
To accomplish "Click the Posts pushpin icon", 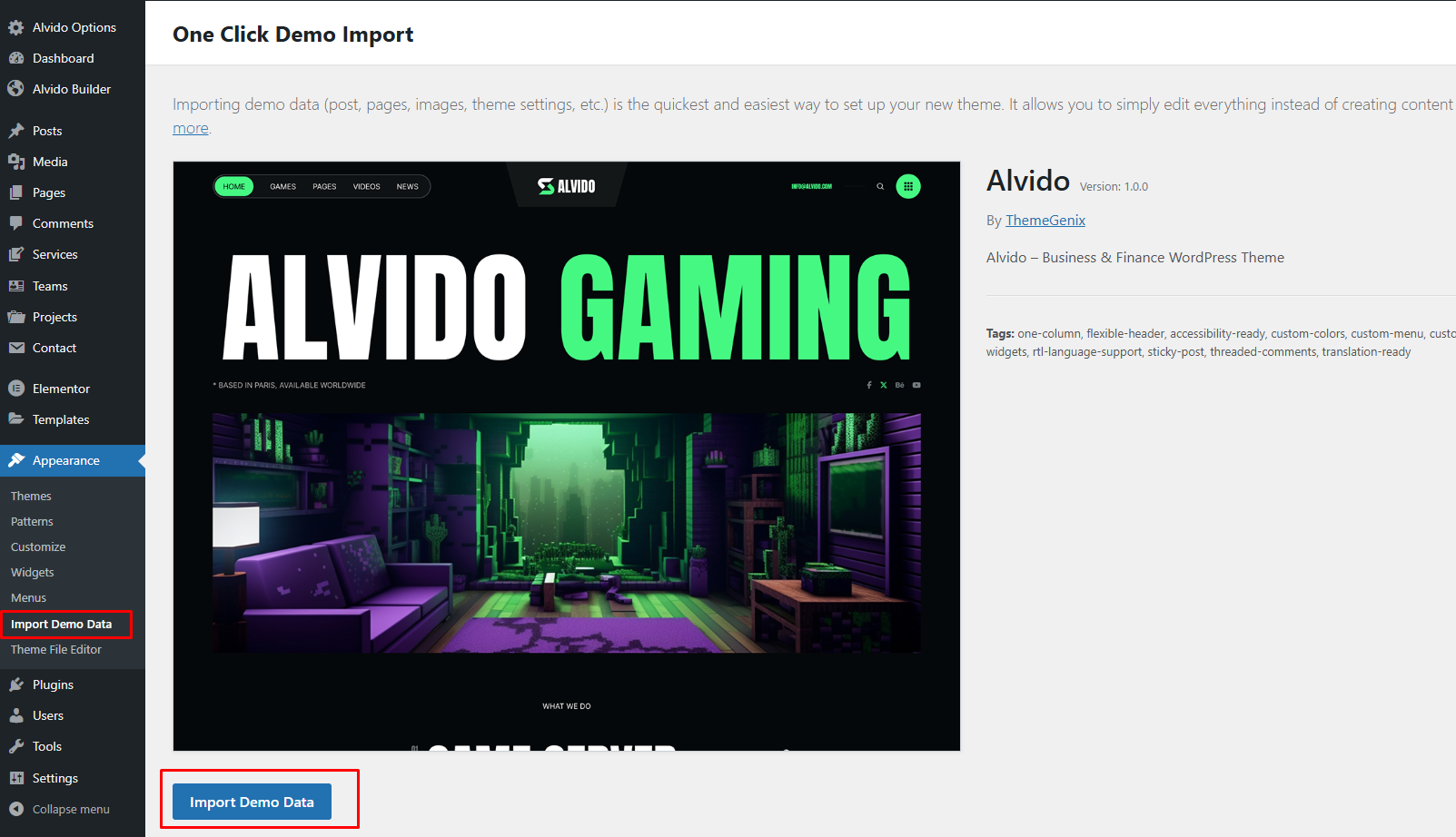I will pos(16,131).
